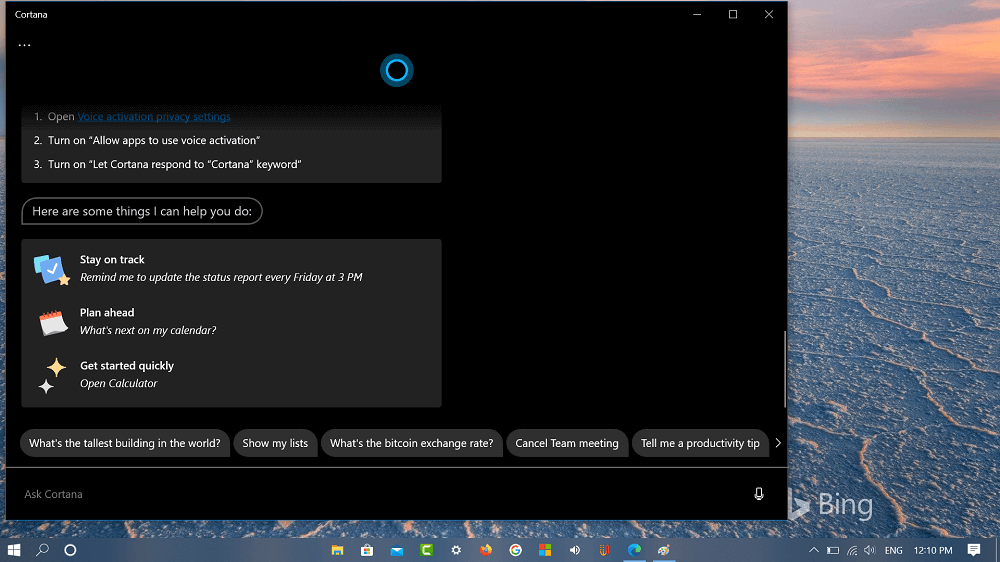Image resolution: width=1000 pixels, height=562 pixels.
Task: Click the Cortana taskbar circle icon
Action: (70, 550)
